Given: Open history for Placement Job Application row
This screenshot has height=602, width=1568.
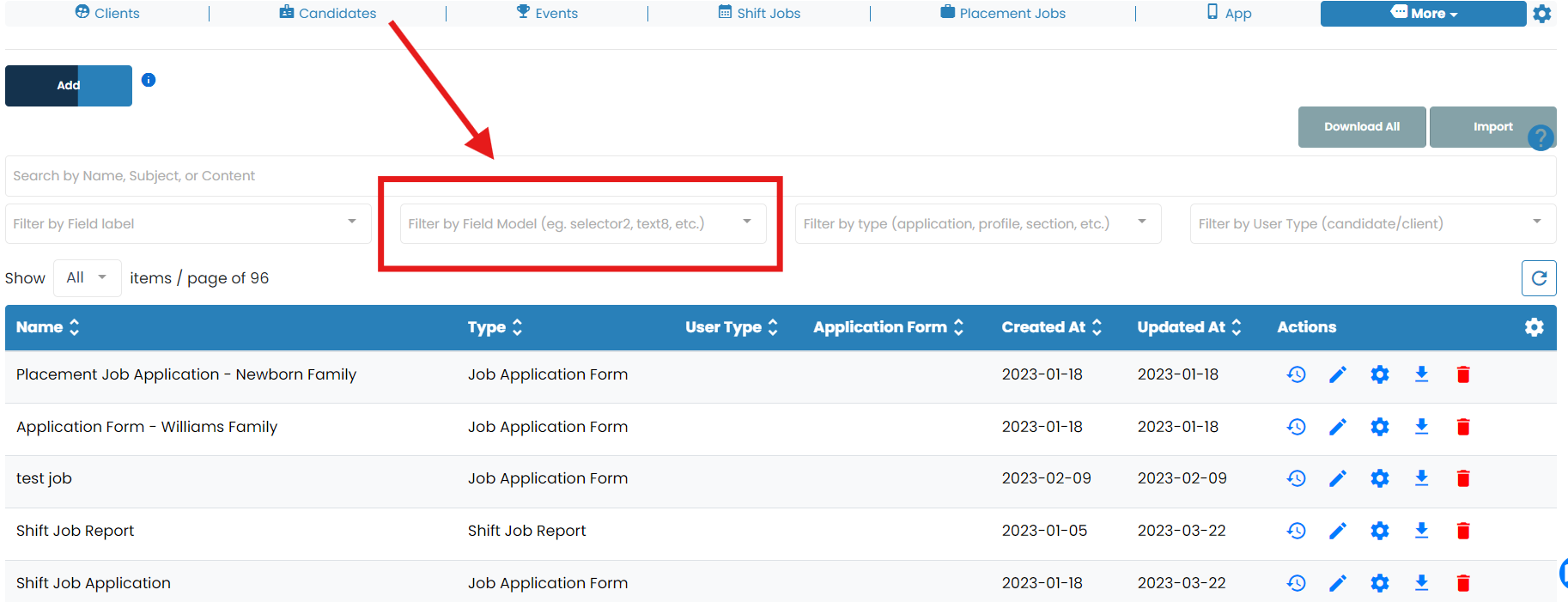Looking at the screenshot, I should pyautogui.click(x=1296, y=374).
